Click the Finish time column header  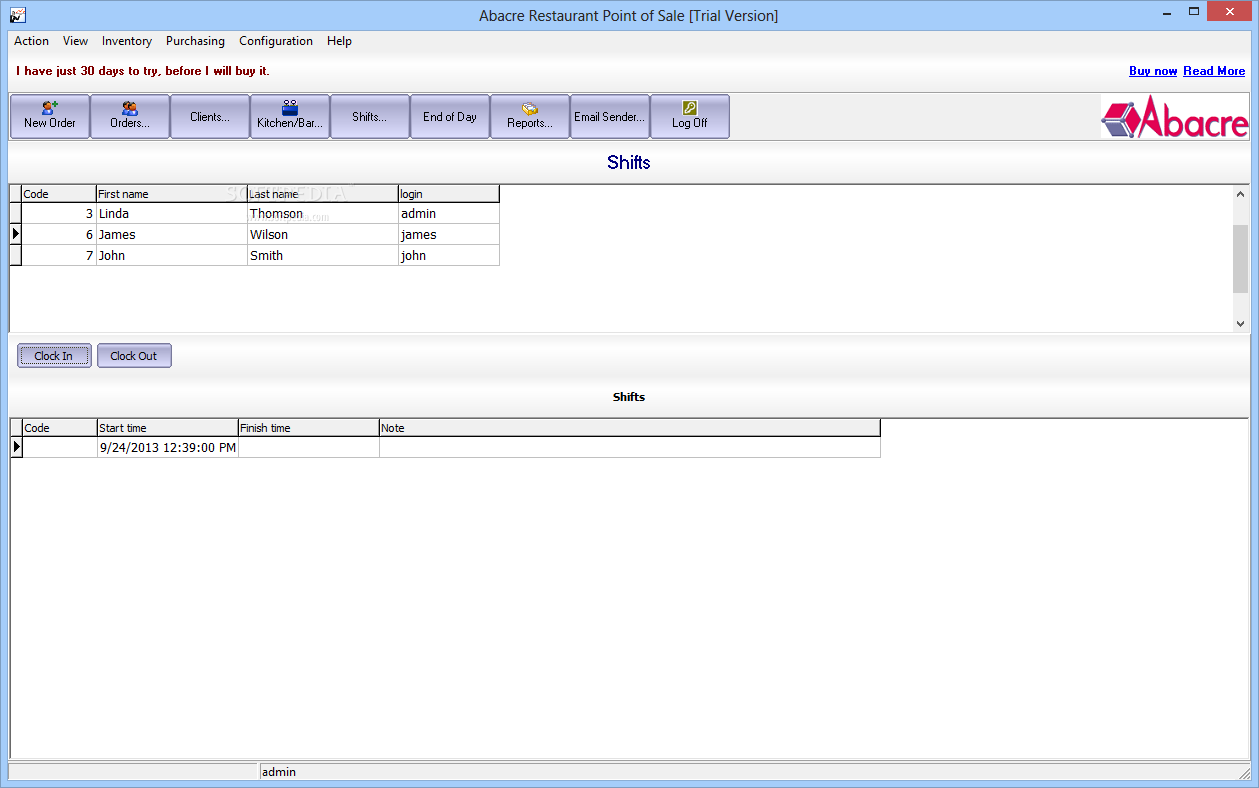coord(309,428)
